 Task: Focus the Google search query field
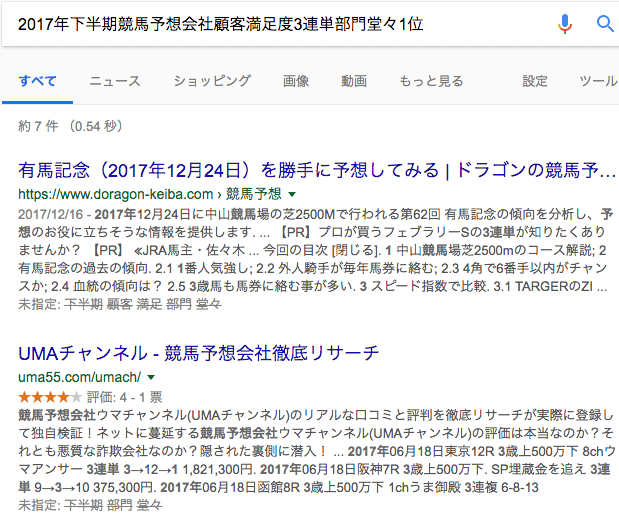coord(276,24)
